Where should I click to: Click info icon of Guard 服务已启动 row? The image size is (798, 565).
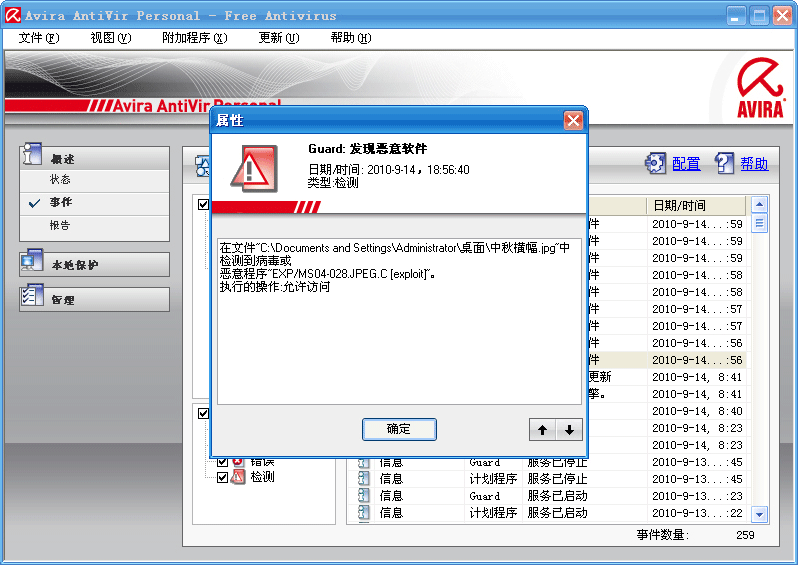(x=363, y=496)
